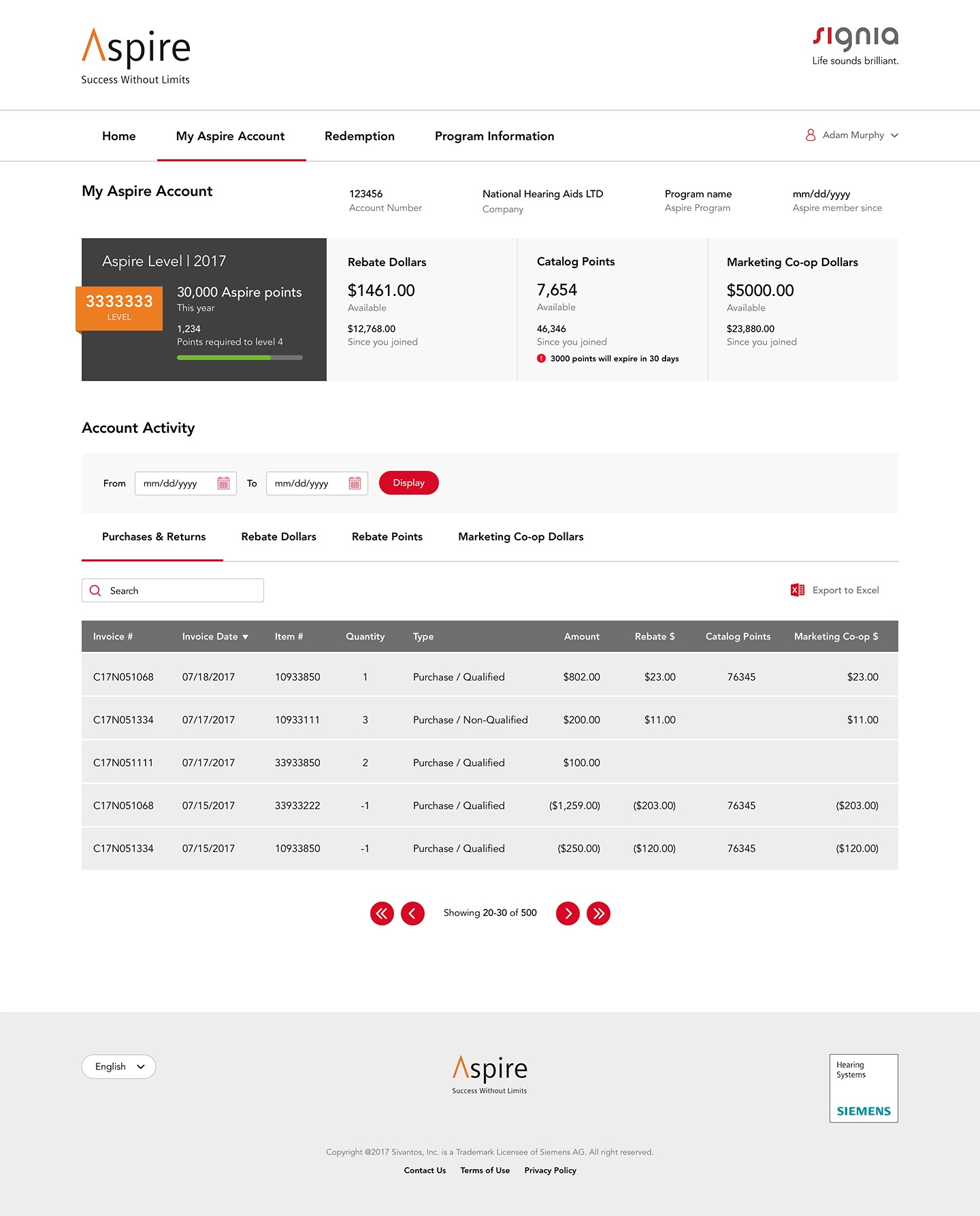Switch to Purchases & Returns tab
Image resolution: width=980 pixels, height=1216 pixels.
154,536
